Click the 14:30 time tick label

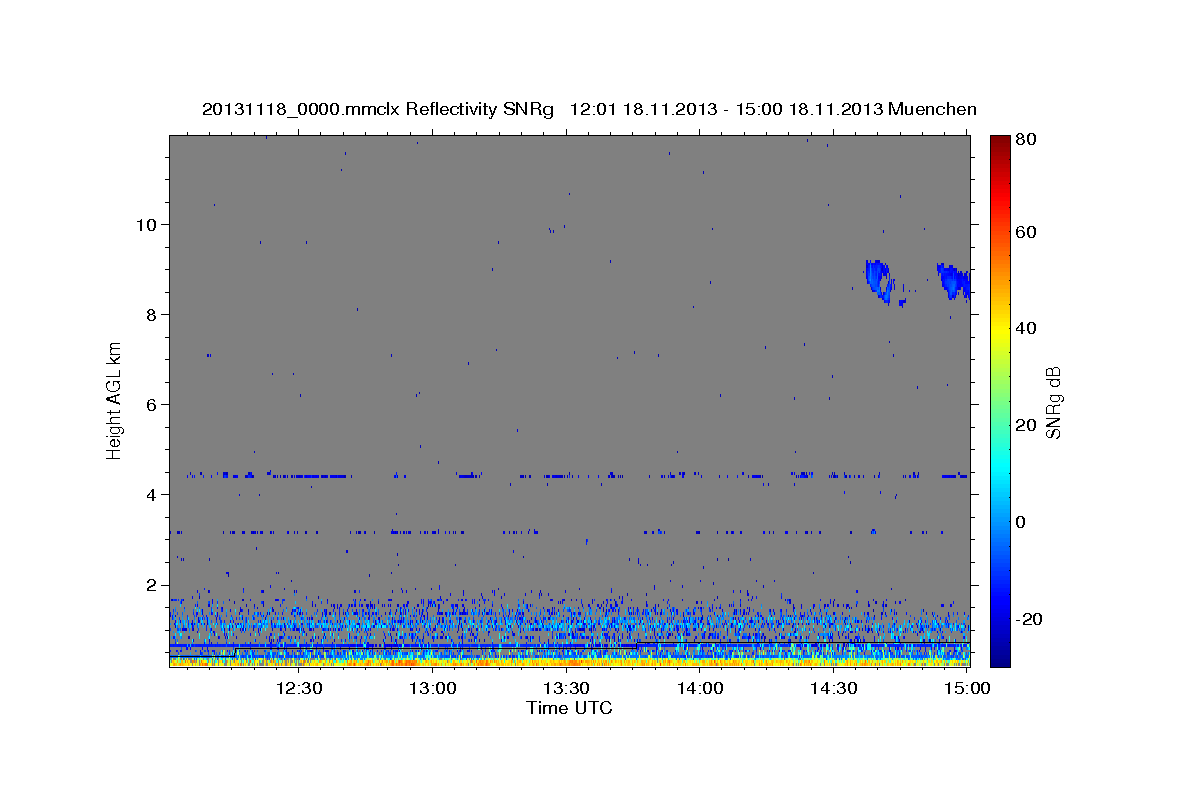(x=834, y=688)
